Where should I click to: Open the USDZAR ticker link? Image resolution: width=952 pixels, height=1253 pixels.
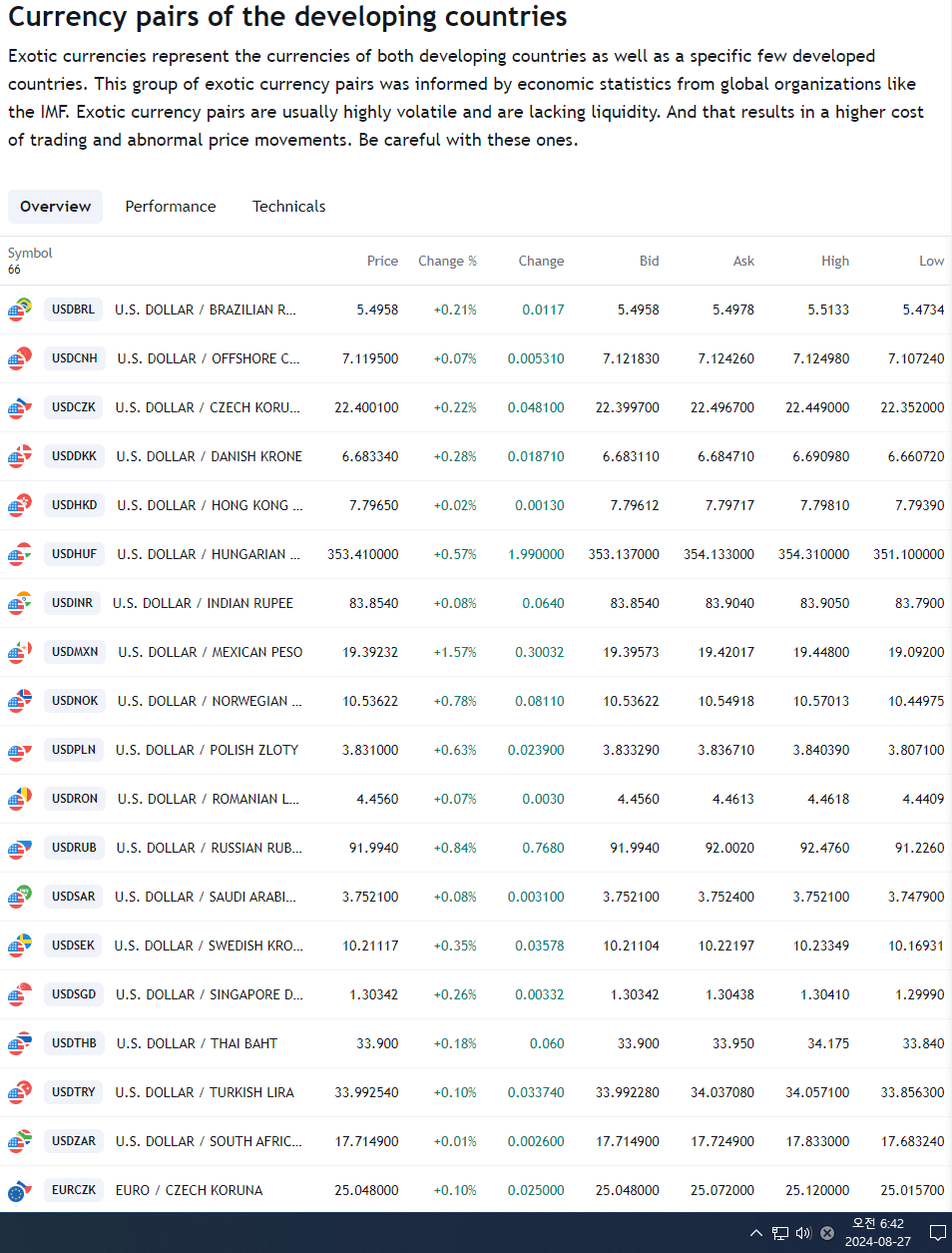[74, 1141]
